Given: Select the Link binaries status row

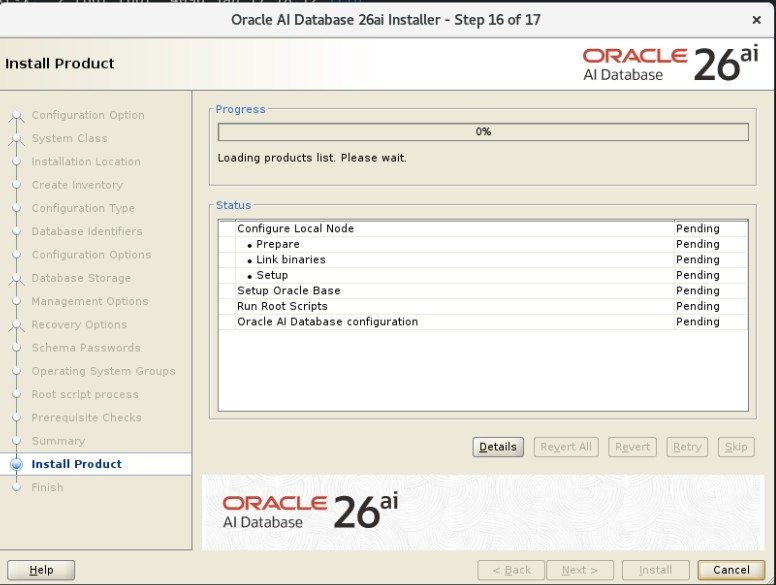Looking at the screenshot, I should click(x=483, y=260).
